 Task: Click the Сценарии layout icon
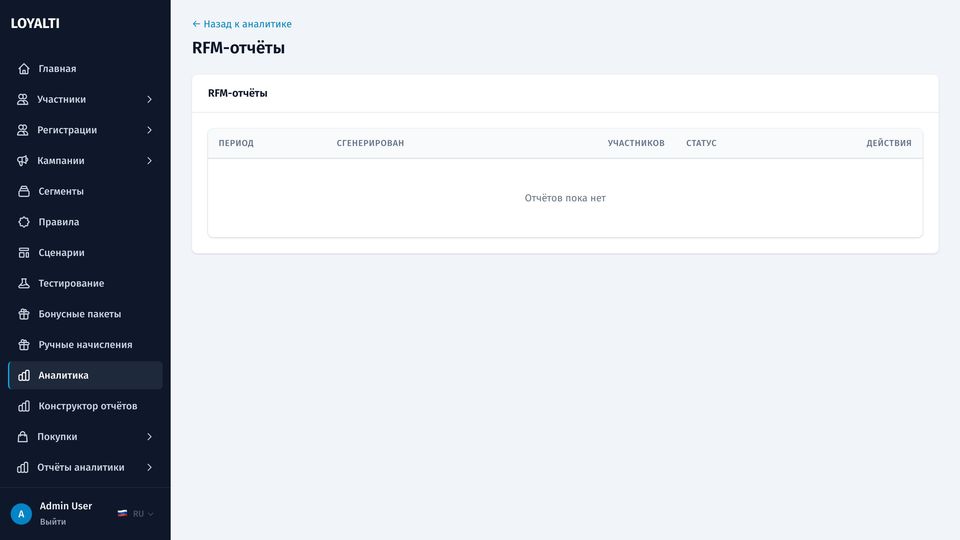point(24,252)
